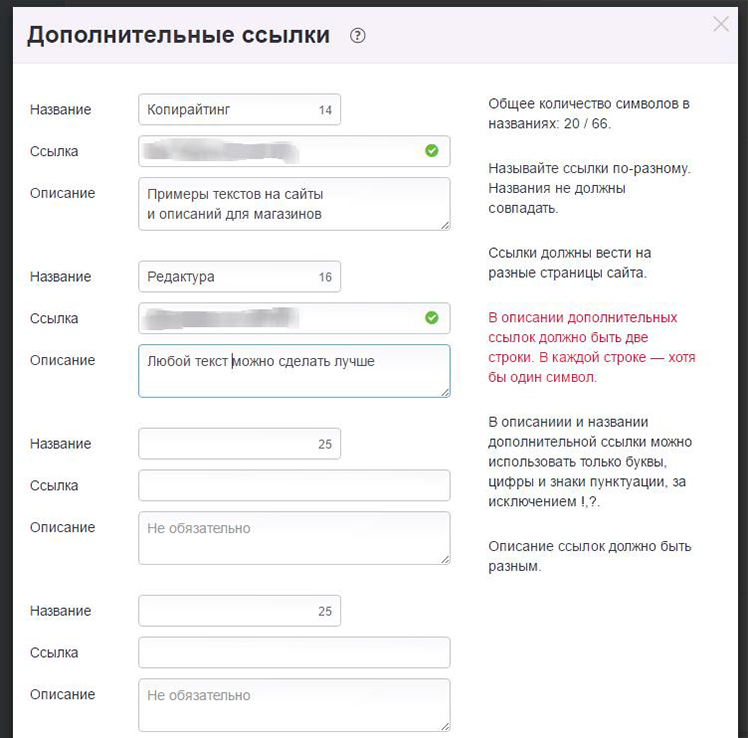Grab resize handle of third description textarea
Screen dimensions: 748x738
coord(445,559)
